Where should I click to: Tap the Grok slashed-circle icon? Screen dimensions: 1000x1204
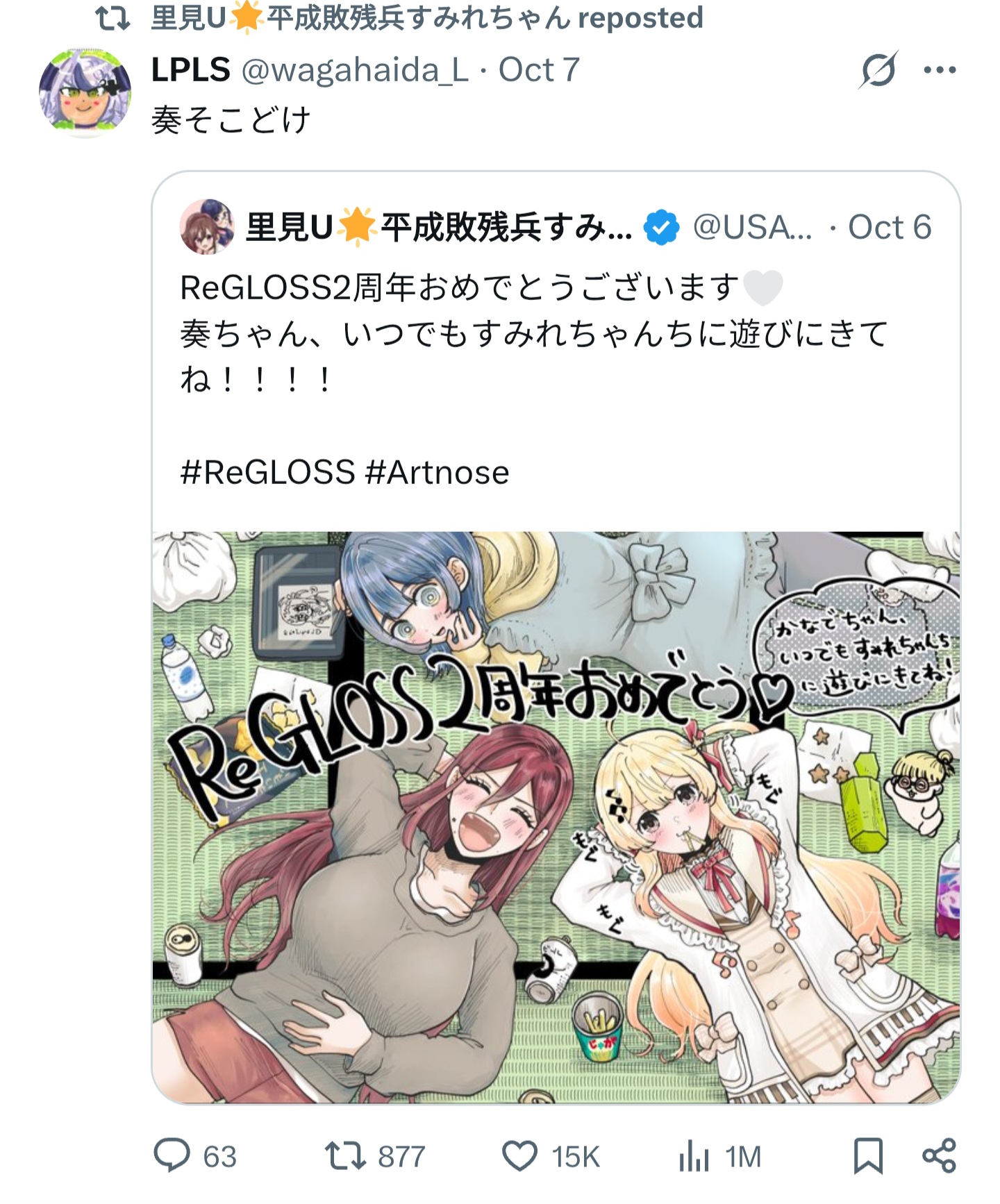tap(878, 69)
